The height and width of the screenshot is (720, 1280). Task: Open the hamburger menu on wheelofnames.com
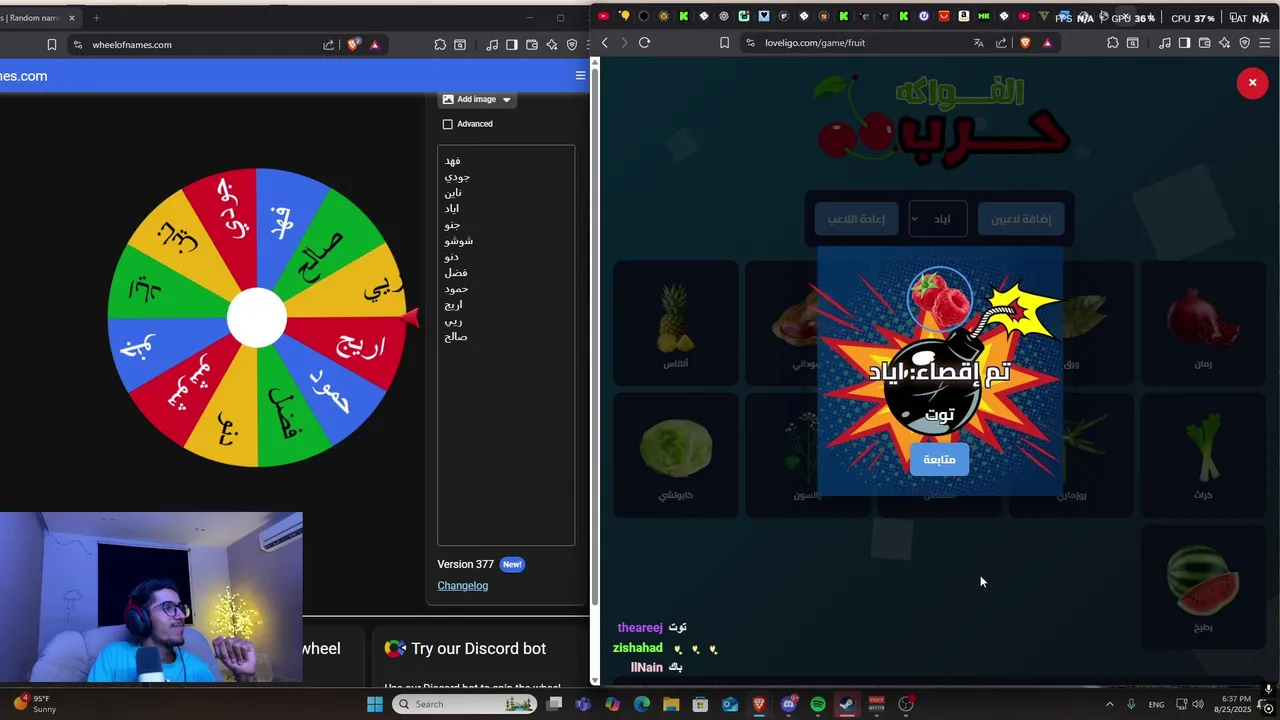[x=580, y=76]
